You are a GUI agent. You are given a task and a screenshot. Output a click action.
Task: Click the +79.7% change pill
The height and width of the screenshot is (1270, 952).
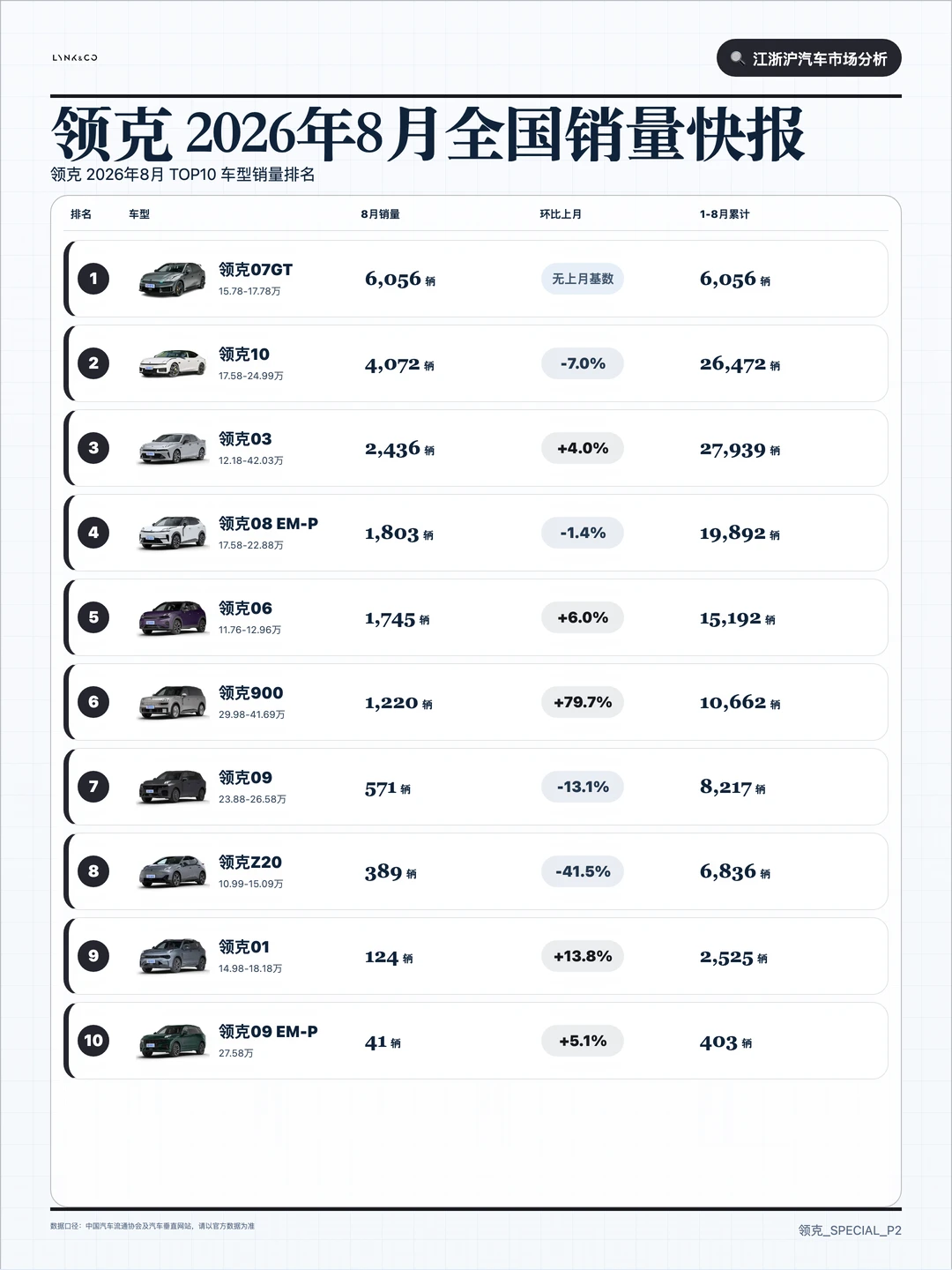point(583,702)
